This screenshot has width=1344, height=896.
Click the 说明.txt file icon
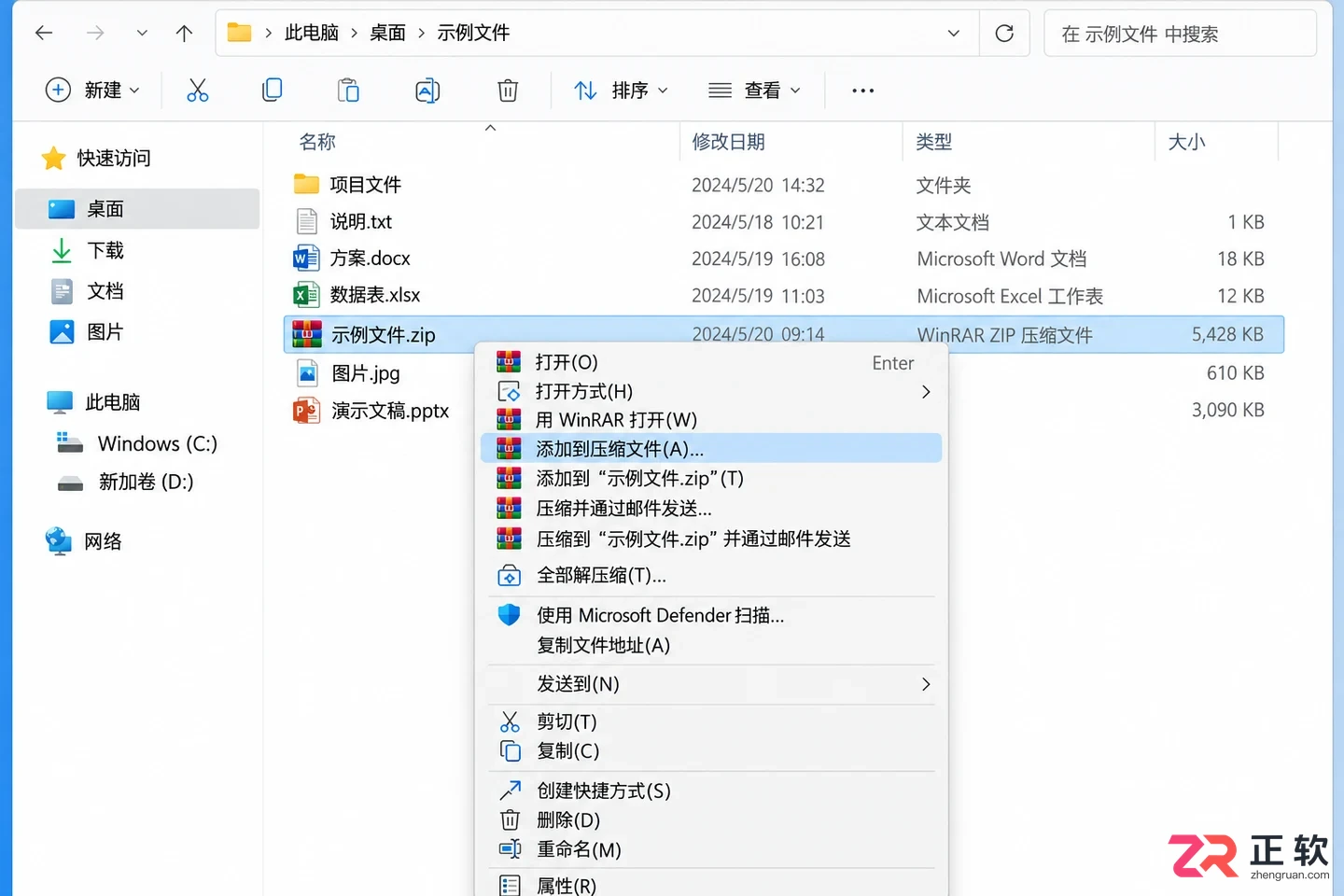point(307,221)
